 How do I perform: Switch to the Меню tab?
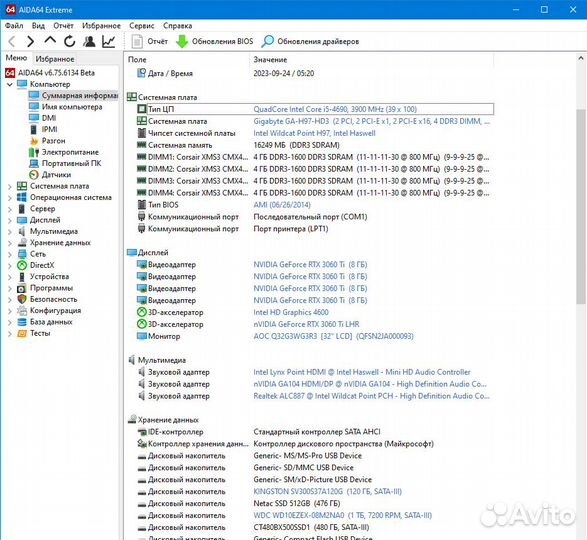click(16, 58)
